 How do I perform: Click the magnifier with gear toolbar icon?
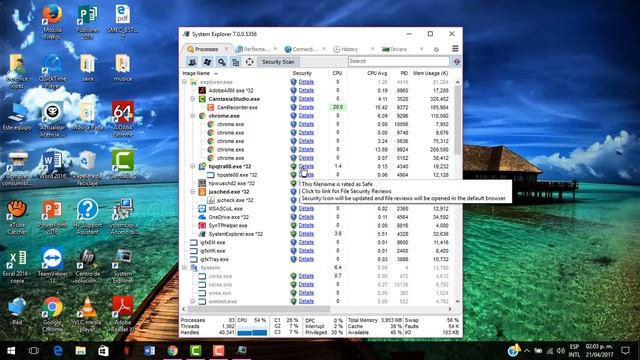point(222,62)
